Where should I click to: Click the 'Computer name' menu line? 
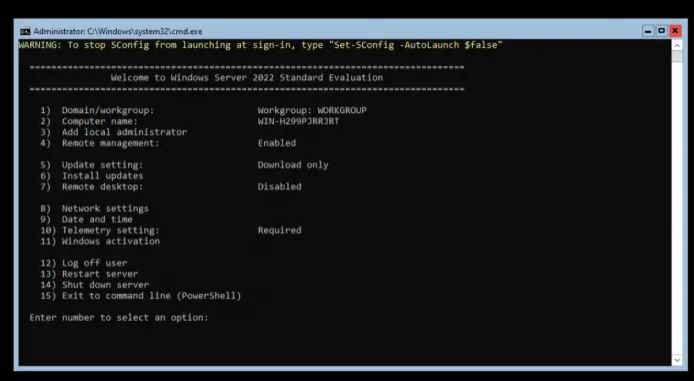pos(189,121)
